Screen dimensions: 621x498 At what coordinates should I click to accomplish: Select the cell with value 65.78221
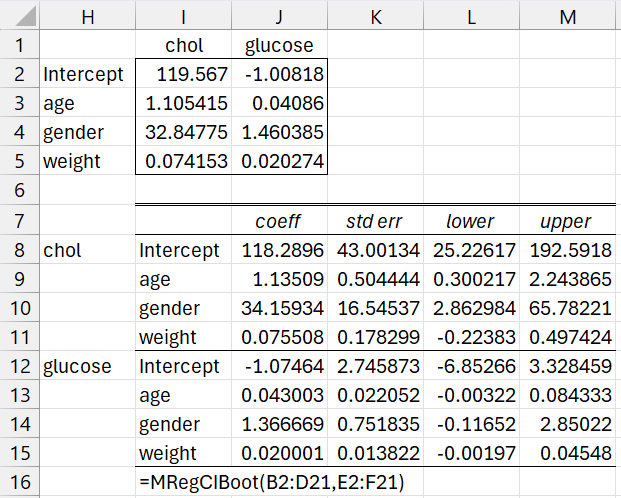[566, 308]
